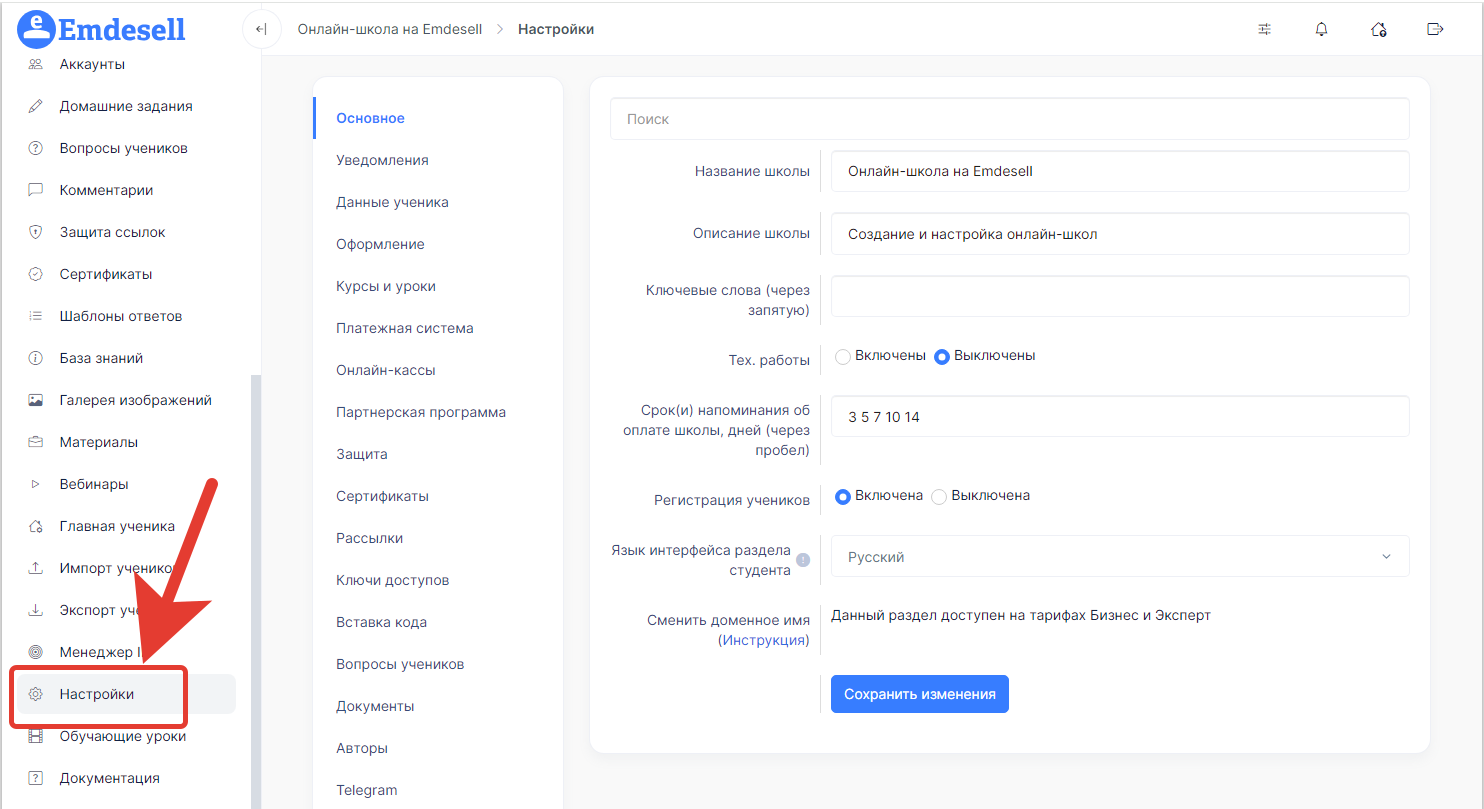
Task: Click into the Ключевые слова field
Action: [x=1120, y=296]
